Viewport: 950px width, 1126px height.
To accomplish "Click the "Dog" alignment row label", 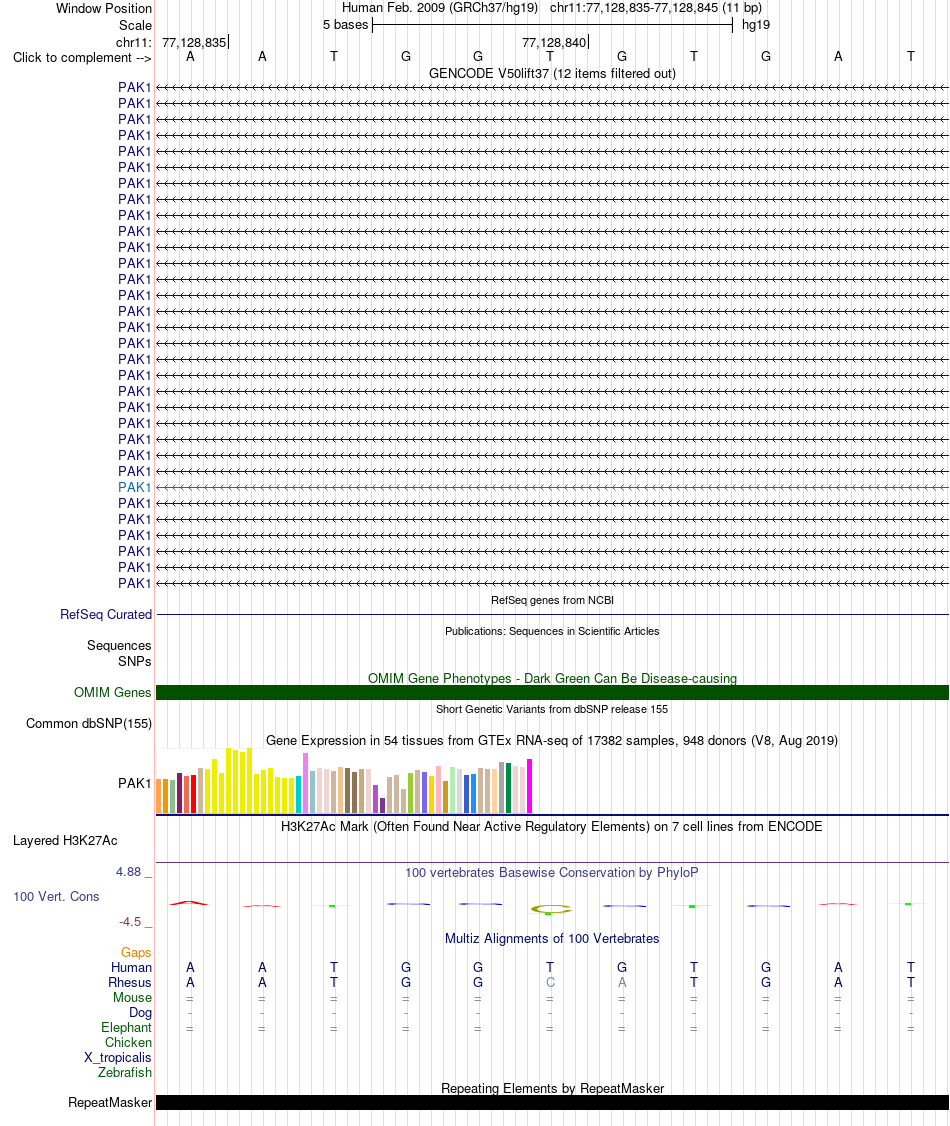I will (x=140, y=1013).
